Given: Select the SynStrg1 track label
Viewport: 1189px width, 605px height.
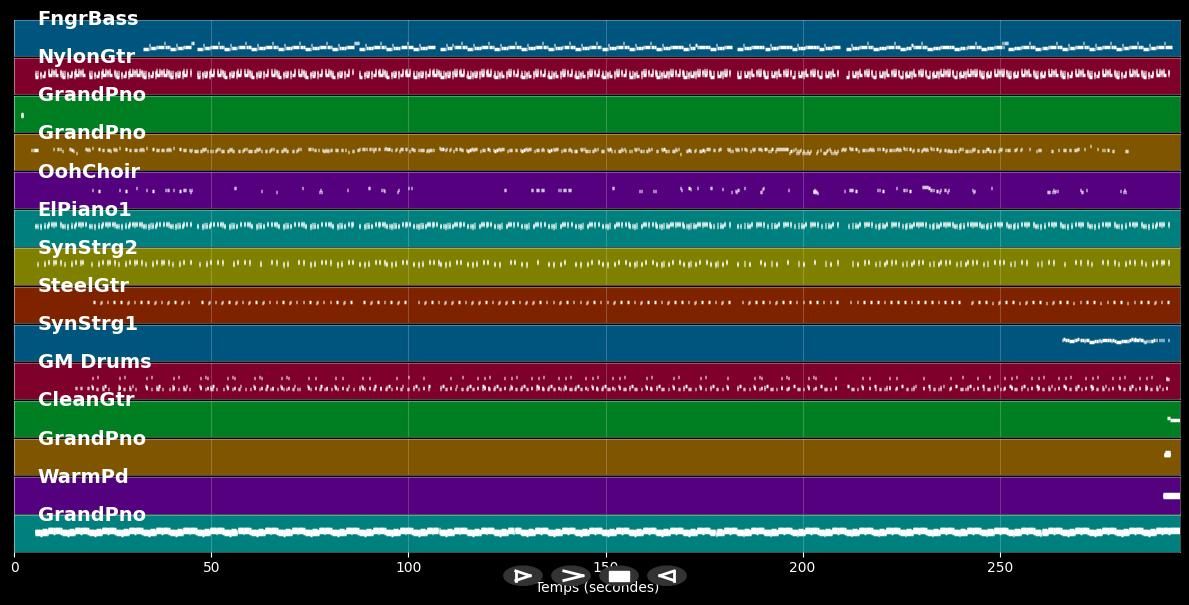Looking at the screenshot, I should point(88,324).
